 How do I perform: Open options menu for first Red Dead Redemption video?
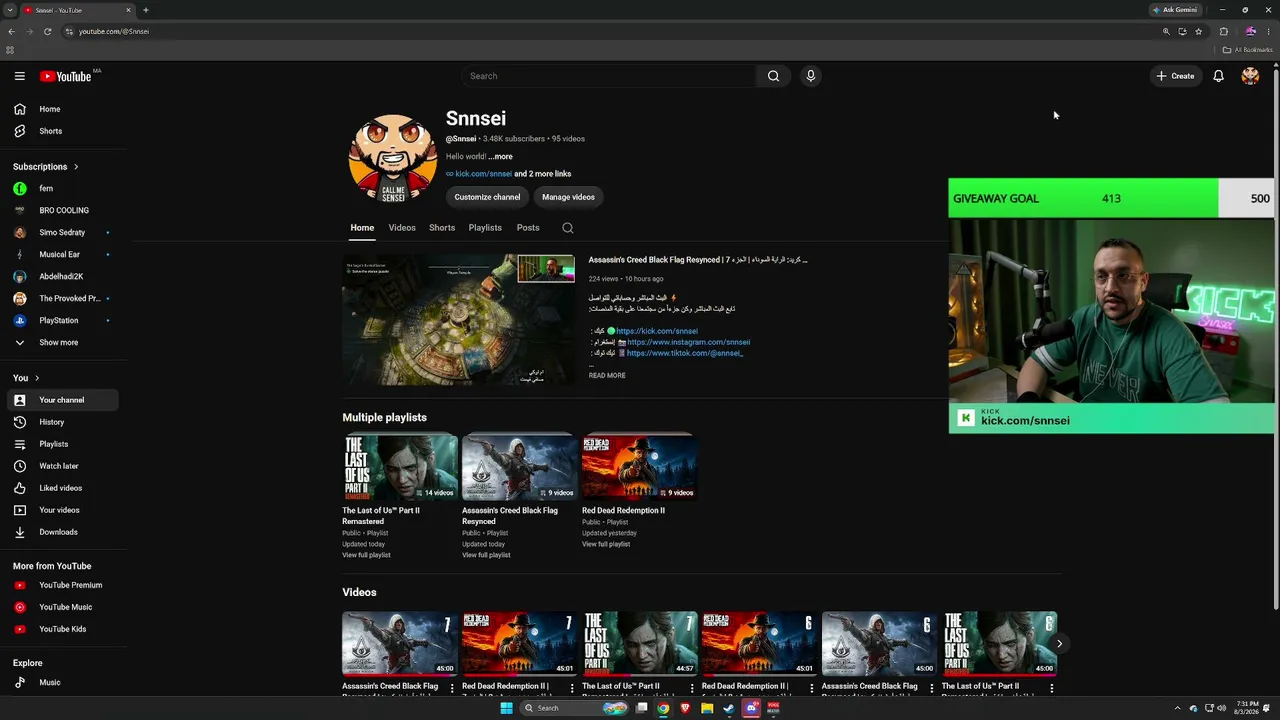pyautogui.click(x=572, y=687)
